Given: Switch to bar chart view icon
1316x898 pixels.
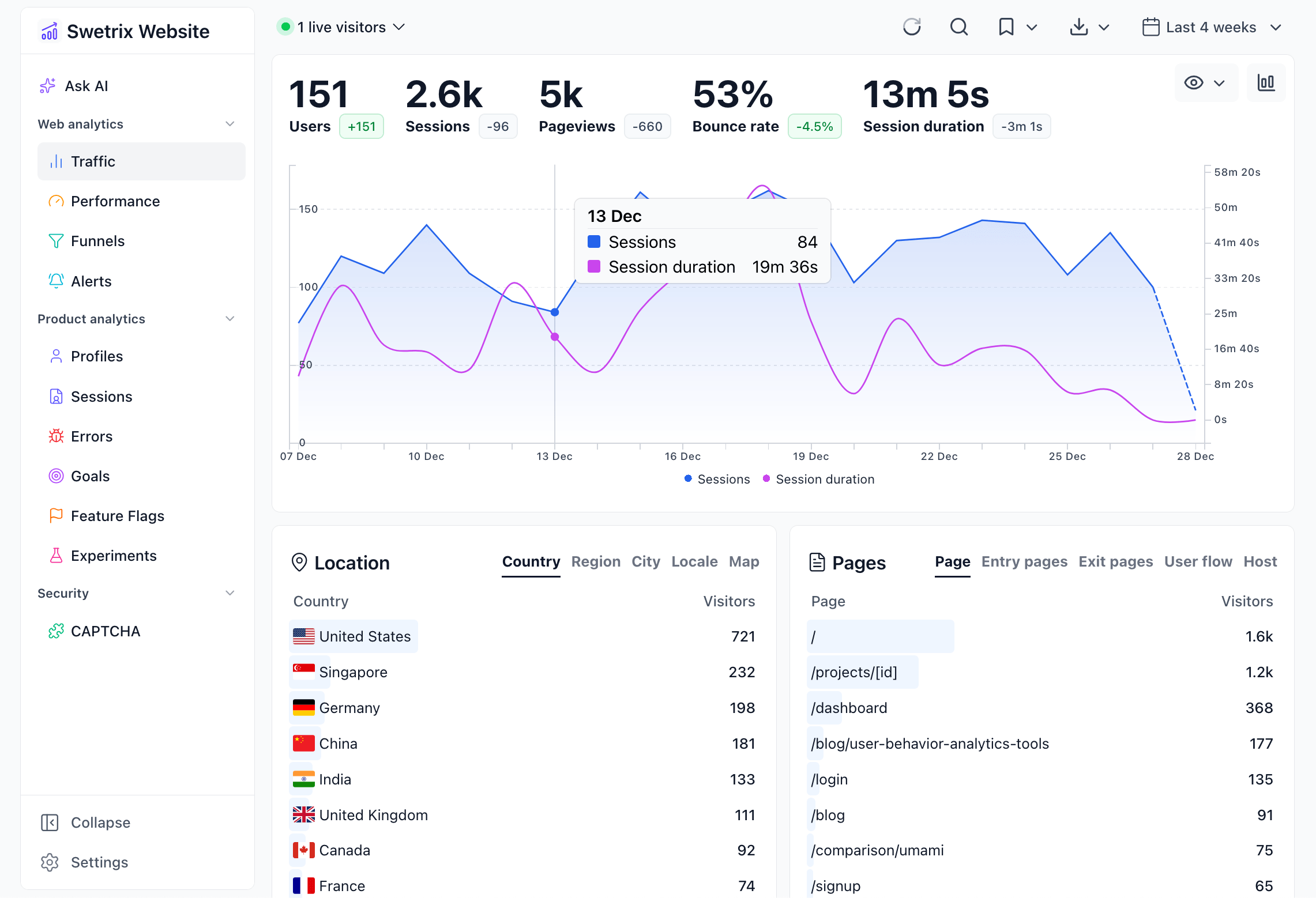Looking at the screenshot, I should [x=1266, y=82].
